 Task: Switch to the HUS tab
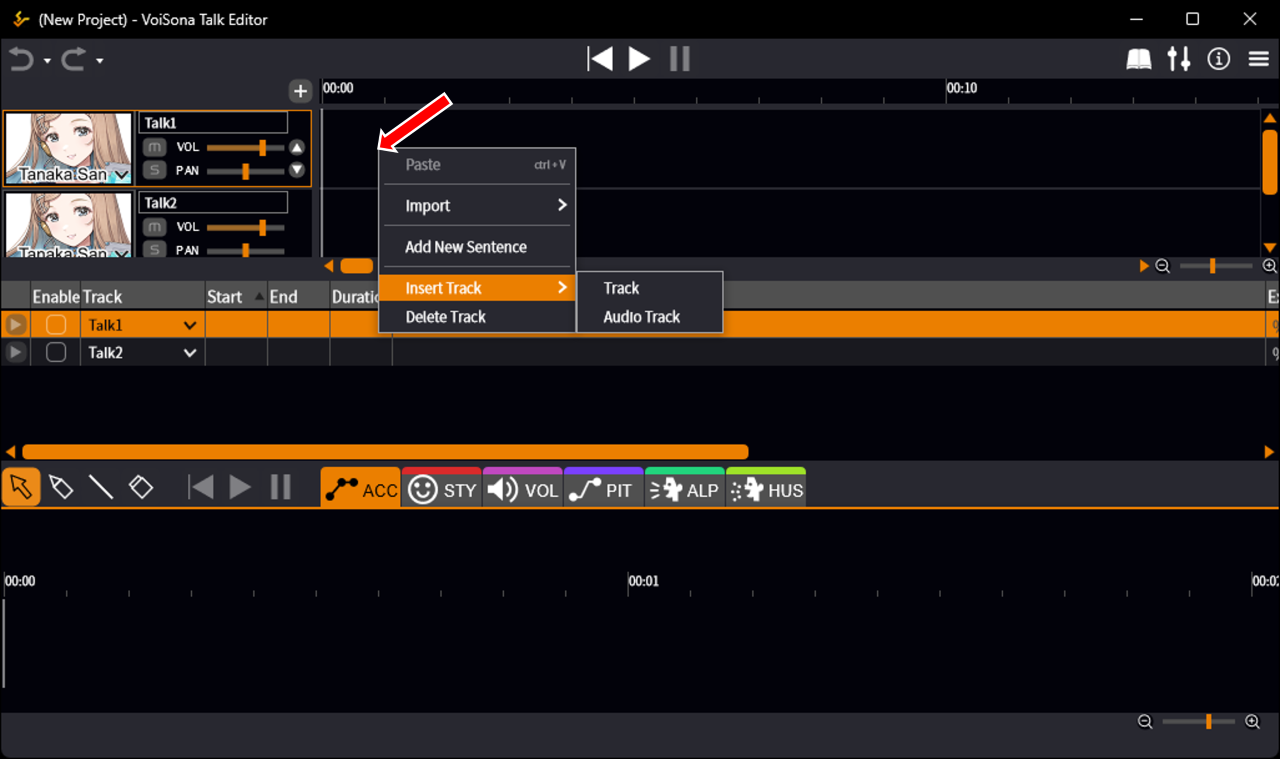766,488
